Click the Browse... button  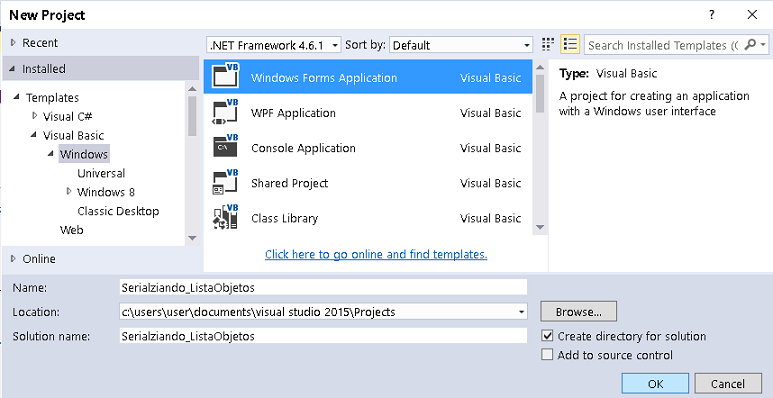(x=578, y=312)
